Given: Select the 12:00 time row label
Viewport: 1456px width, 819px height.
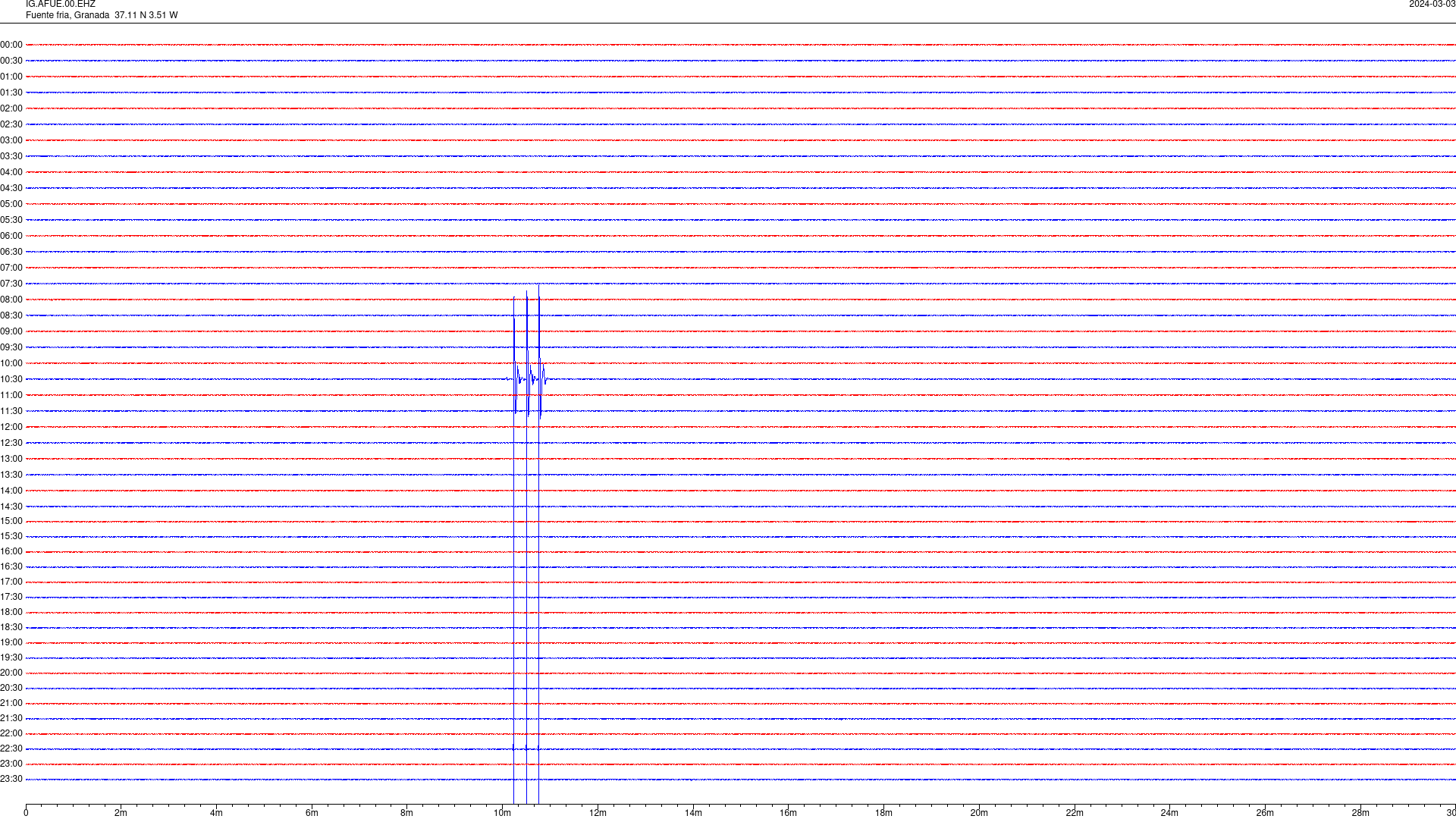Looking at the screenshot, I should pos(11,427).
